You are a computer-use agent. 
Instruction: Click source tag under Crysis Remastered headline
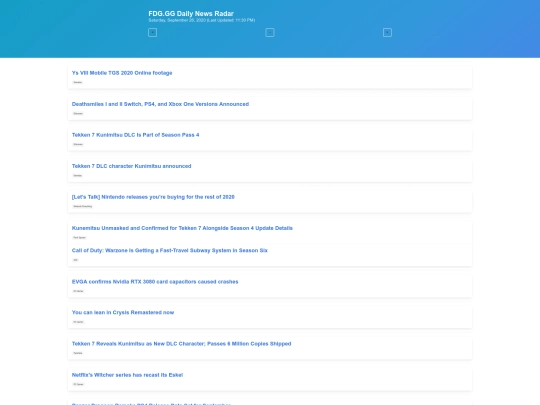[78, 322]
